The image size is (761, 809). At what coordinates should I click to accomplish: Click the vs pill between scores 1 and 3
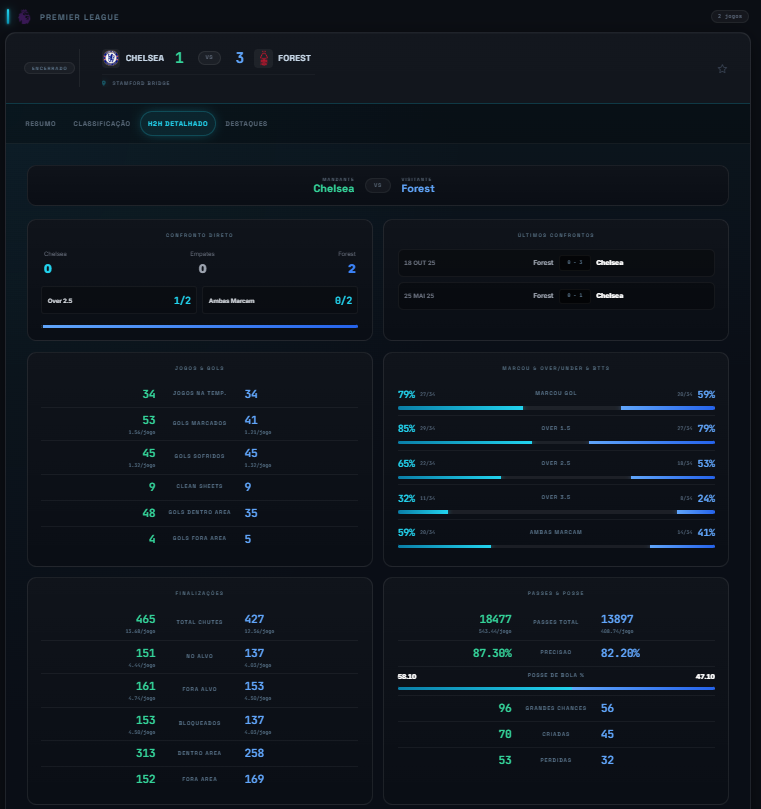(x=209, y=58)
